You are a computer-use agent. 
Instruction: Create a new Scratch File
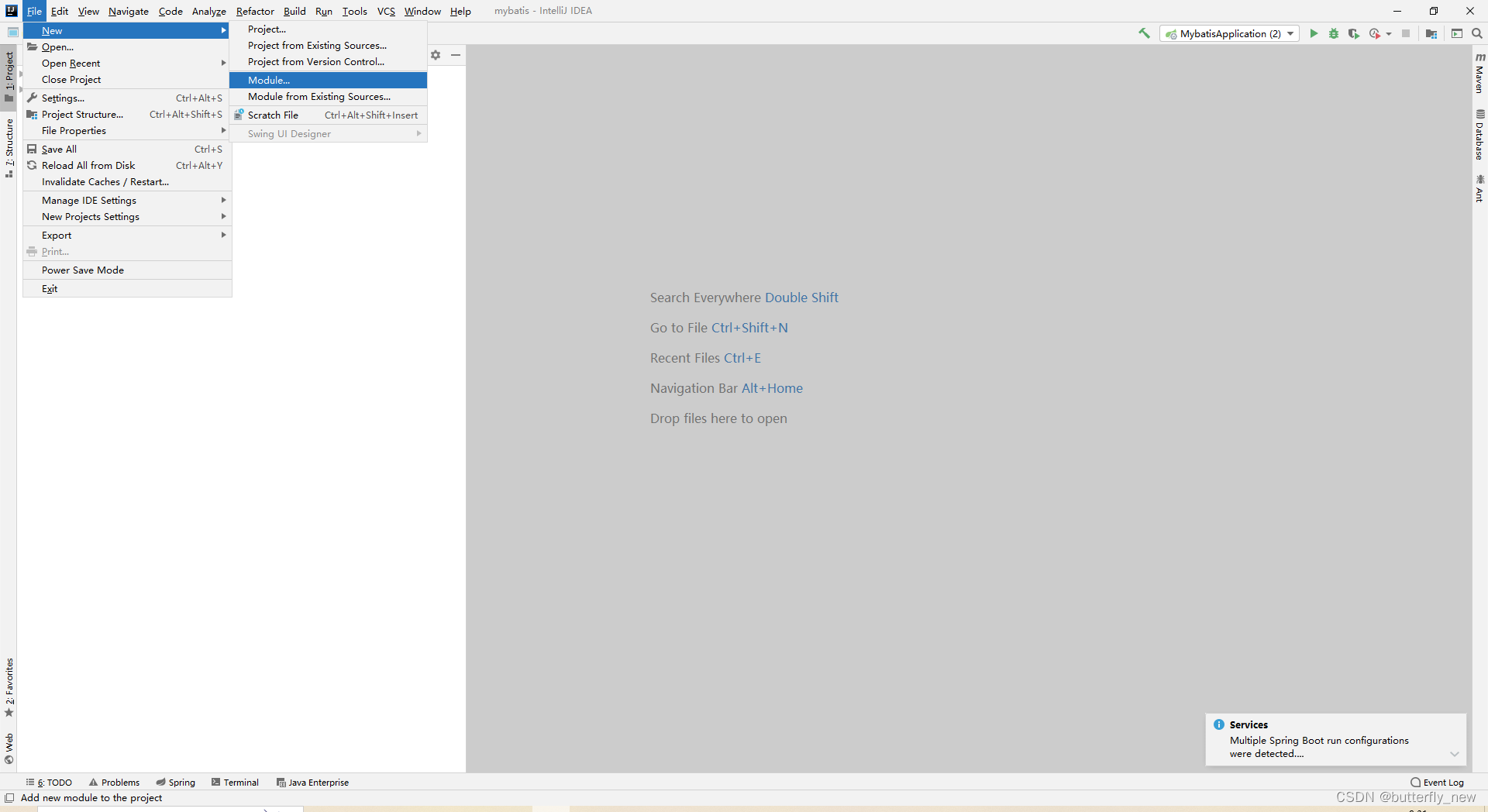(x=328, y=115)
